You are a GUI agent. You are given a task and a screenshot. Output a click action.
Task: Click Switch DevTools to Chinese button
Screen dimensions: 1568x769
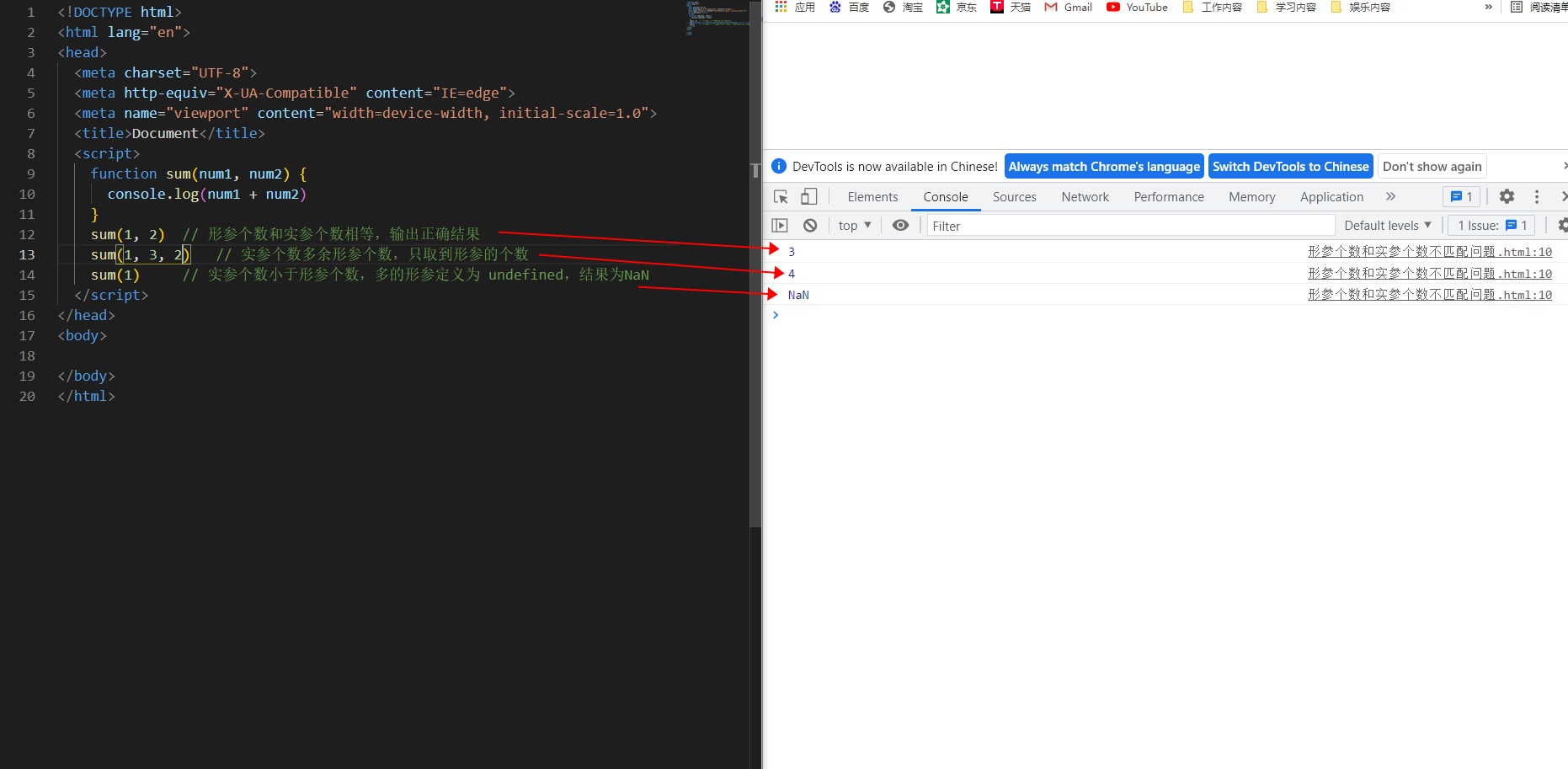[1290, 166]
